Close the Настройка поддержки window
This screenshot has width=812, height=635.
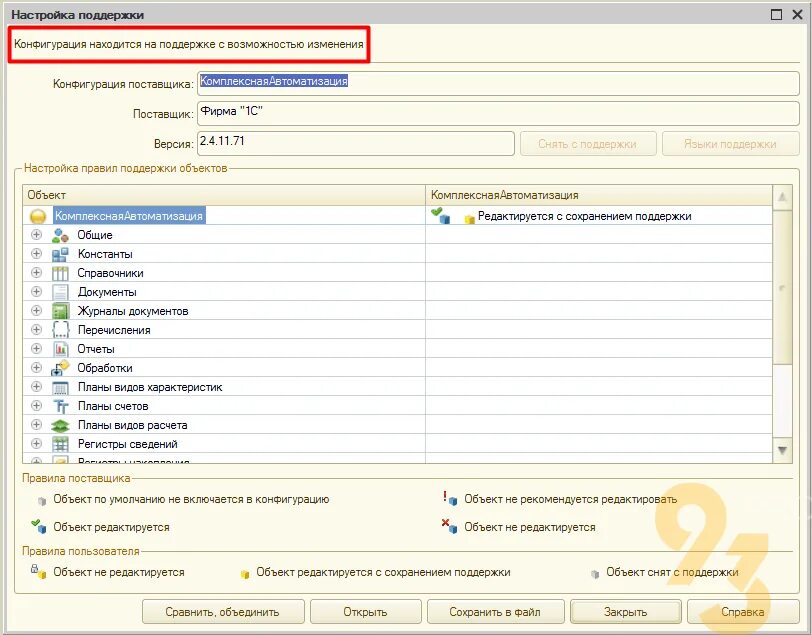tap(798, 15)
